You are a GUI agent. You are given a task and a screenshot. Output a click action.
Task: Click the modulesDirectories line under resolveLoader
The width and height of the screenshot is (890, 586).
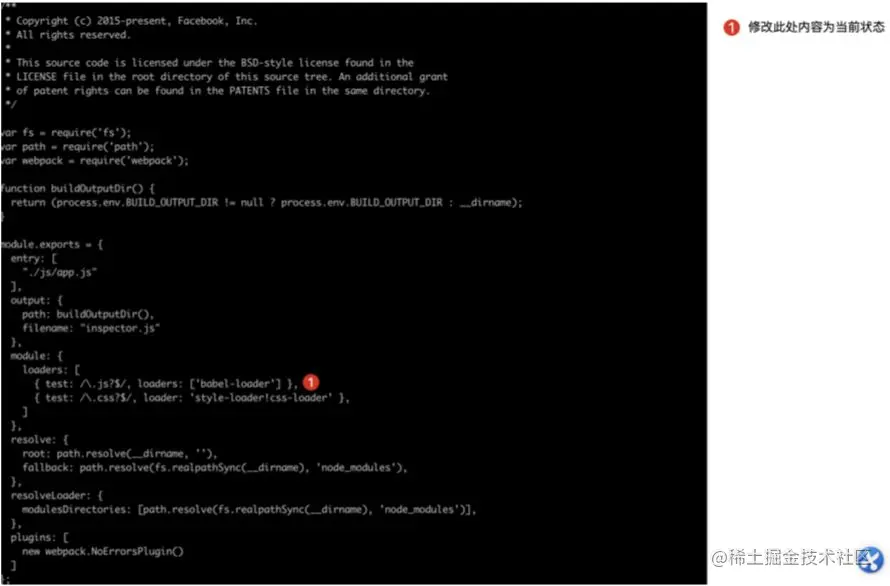[249, 509]
